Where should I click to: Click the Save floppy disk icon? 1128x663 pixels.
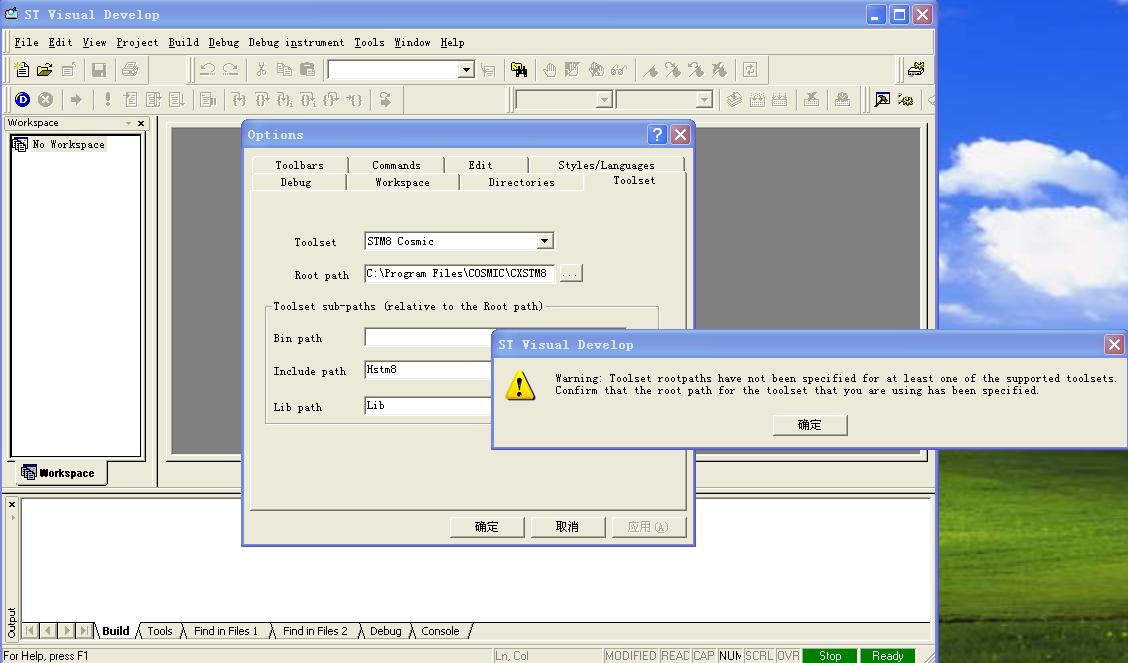point(99,70)
